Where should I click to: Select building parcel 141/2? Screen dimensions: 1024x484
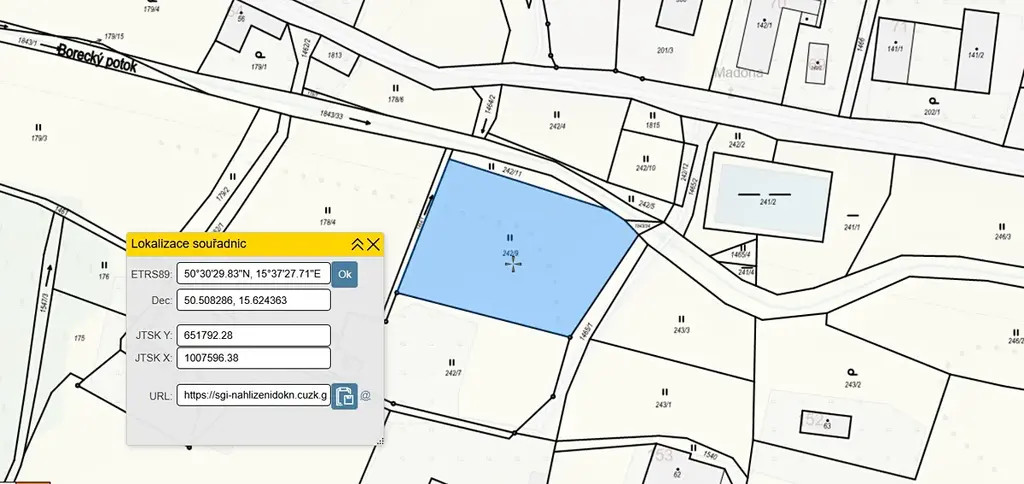click(975, 52)
